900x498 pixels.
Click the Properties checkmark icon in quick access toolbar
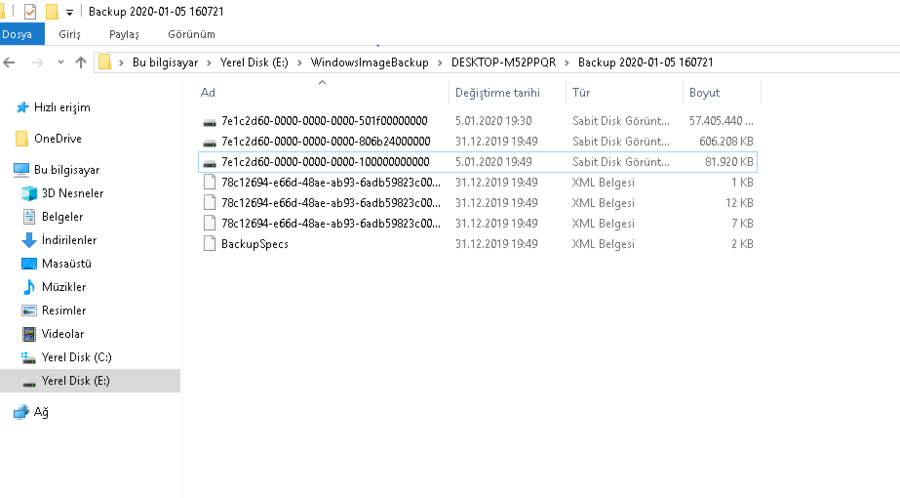(30, 11)
